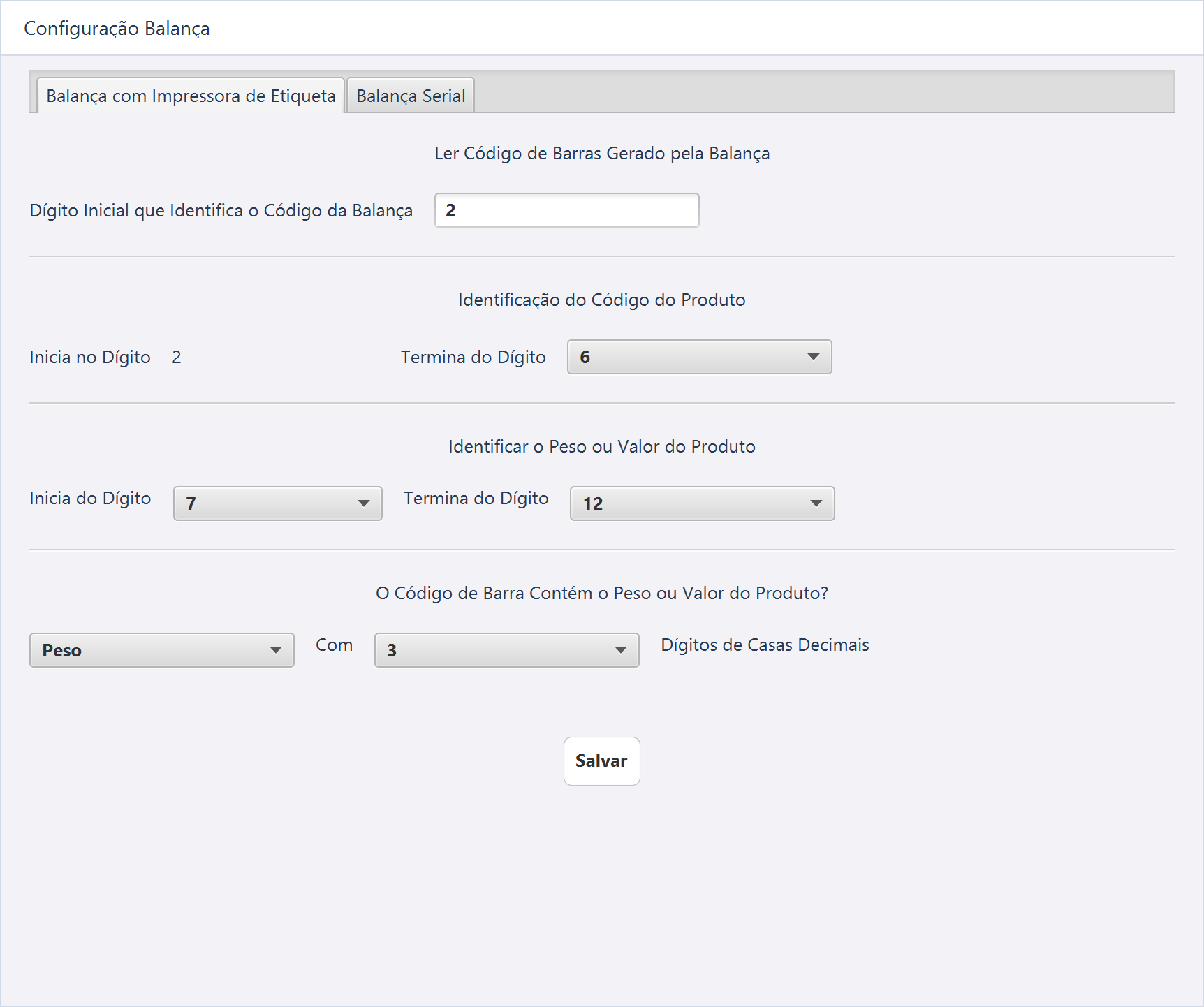Click the Configuração Balança title text

point(117,28)
